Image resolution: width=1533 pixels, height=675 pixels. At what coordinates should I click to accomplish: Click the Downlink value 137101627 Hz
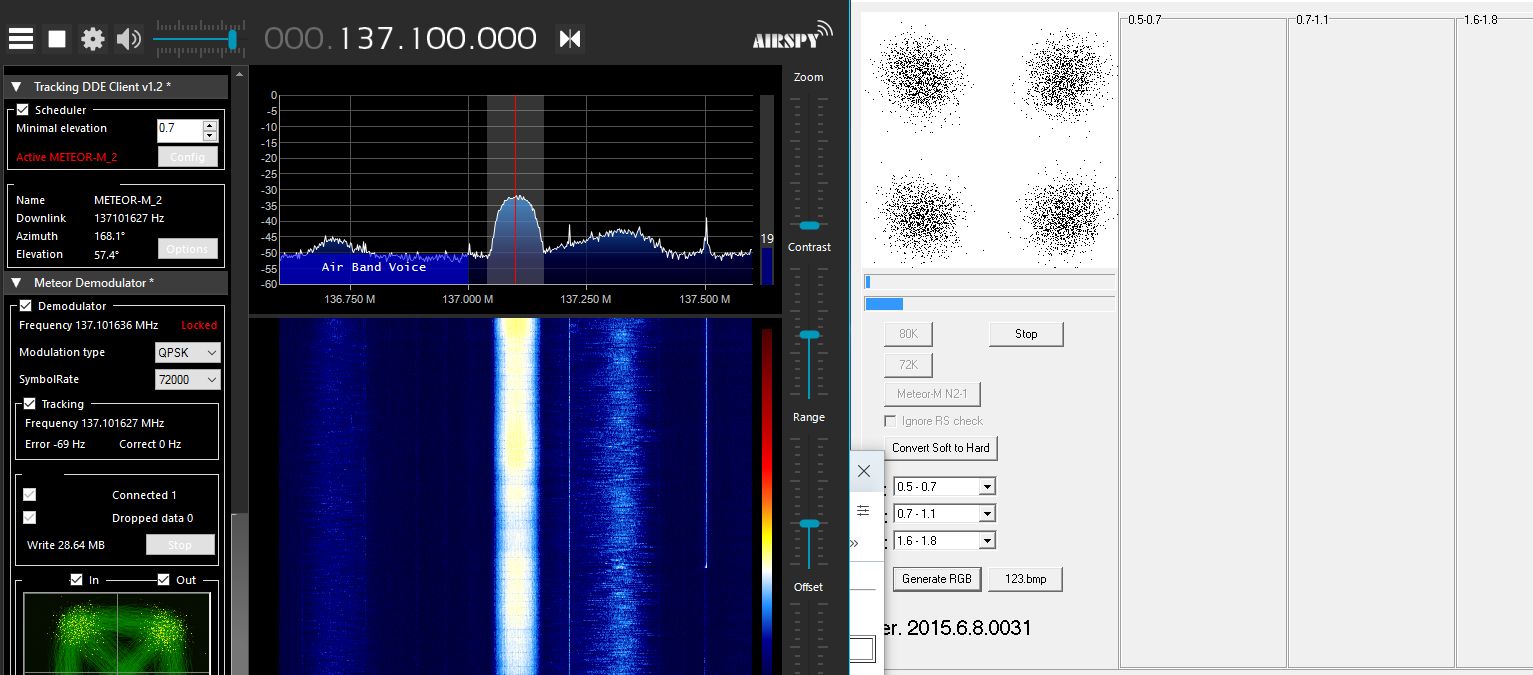pos(129,218)
